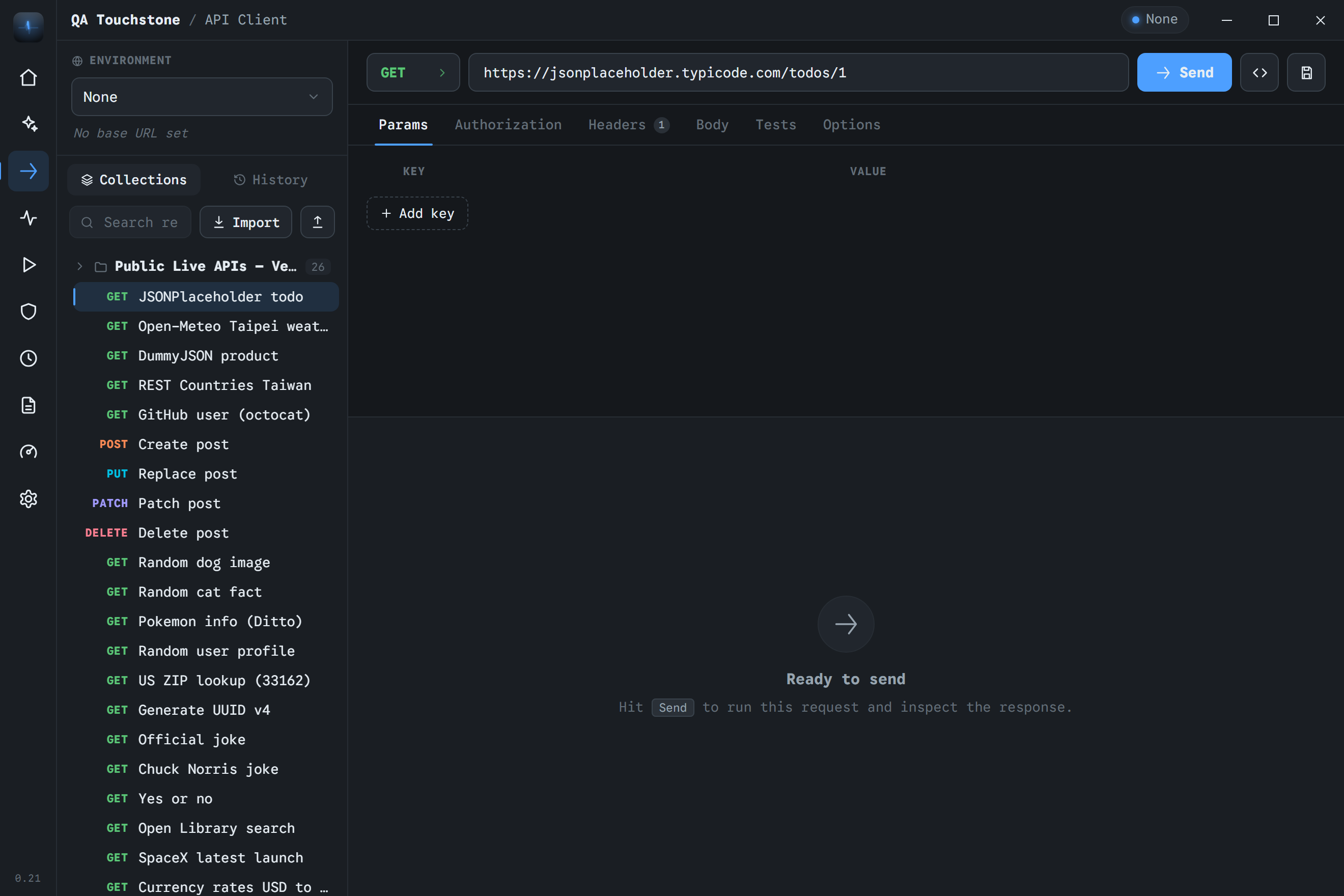This screenshot has width=1344, height=896.
Task: Select the Chuck Norris joke request
Action: click(206, 769)
